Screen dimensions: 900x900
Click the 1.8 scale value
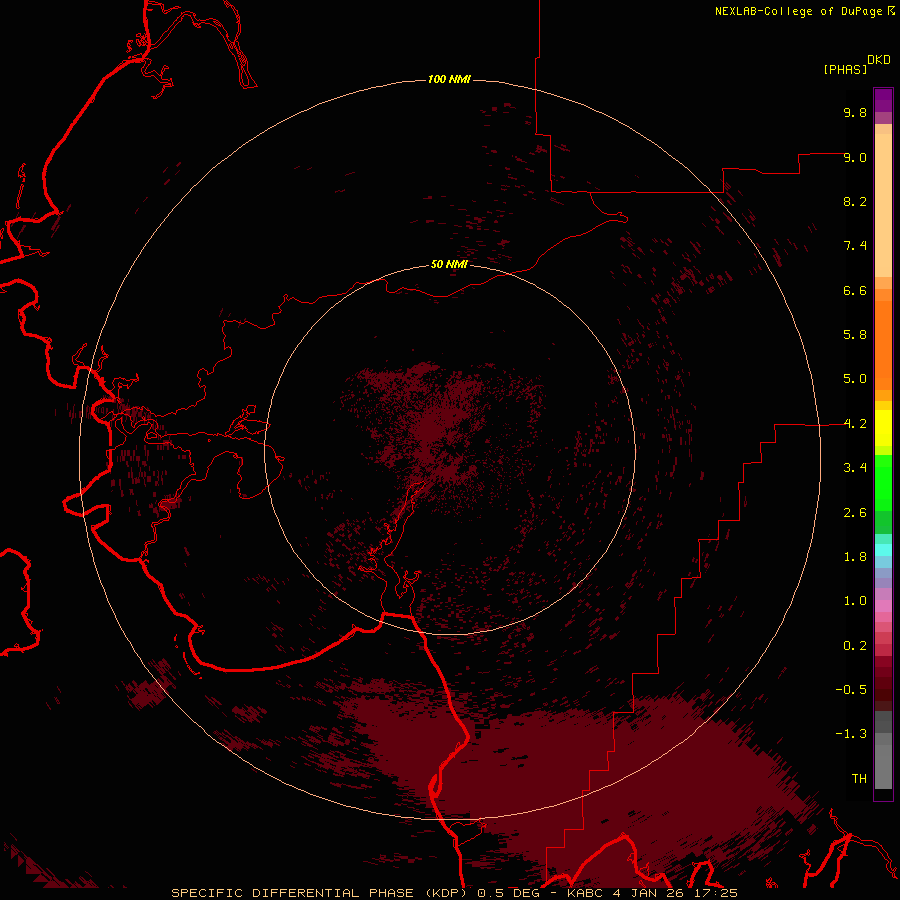(x=855, y=557)
